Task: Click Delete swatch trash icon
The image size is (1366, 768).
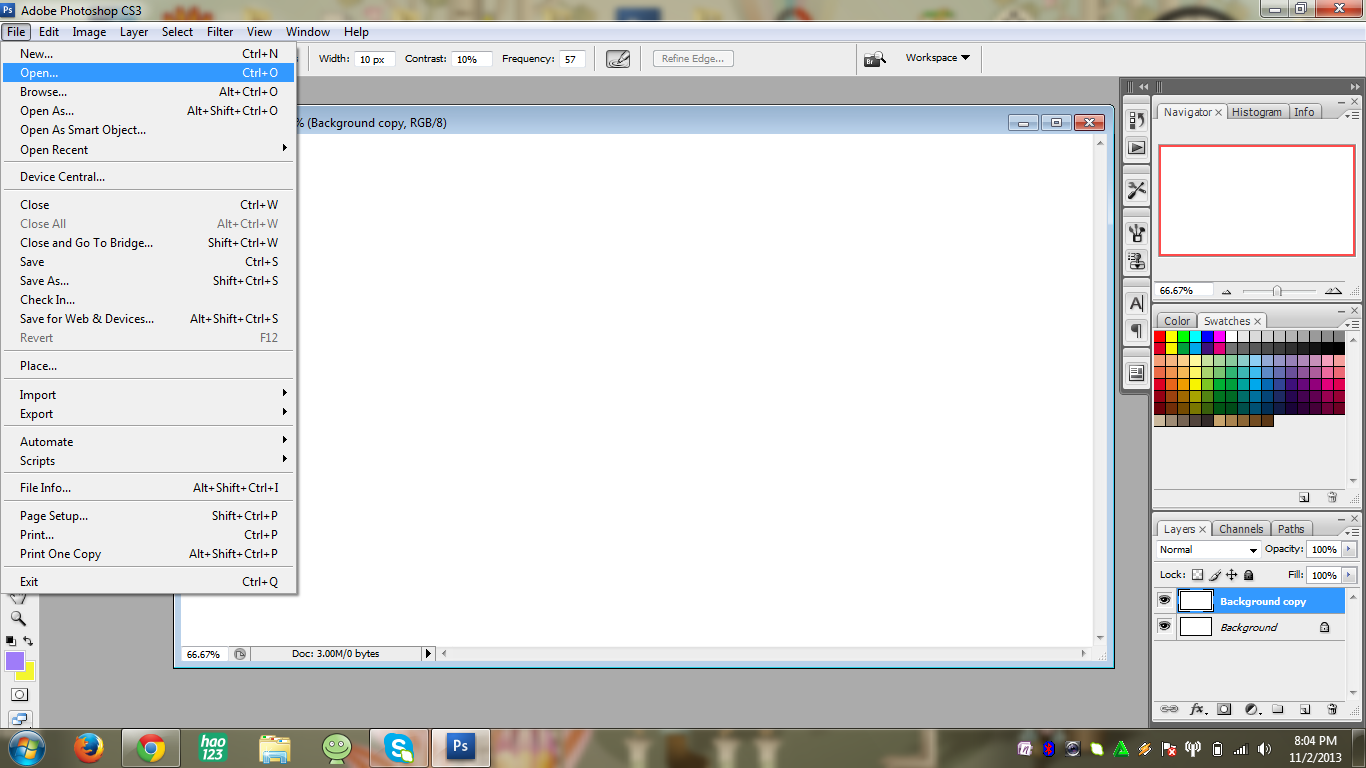Action: (x=1332, y=497)
